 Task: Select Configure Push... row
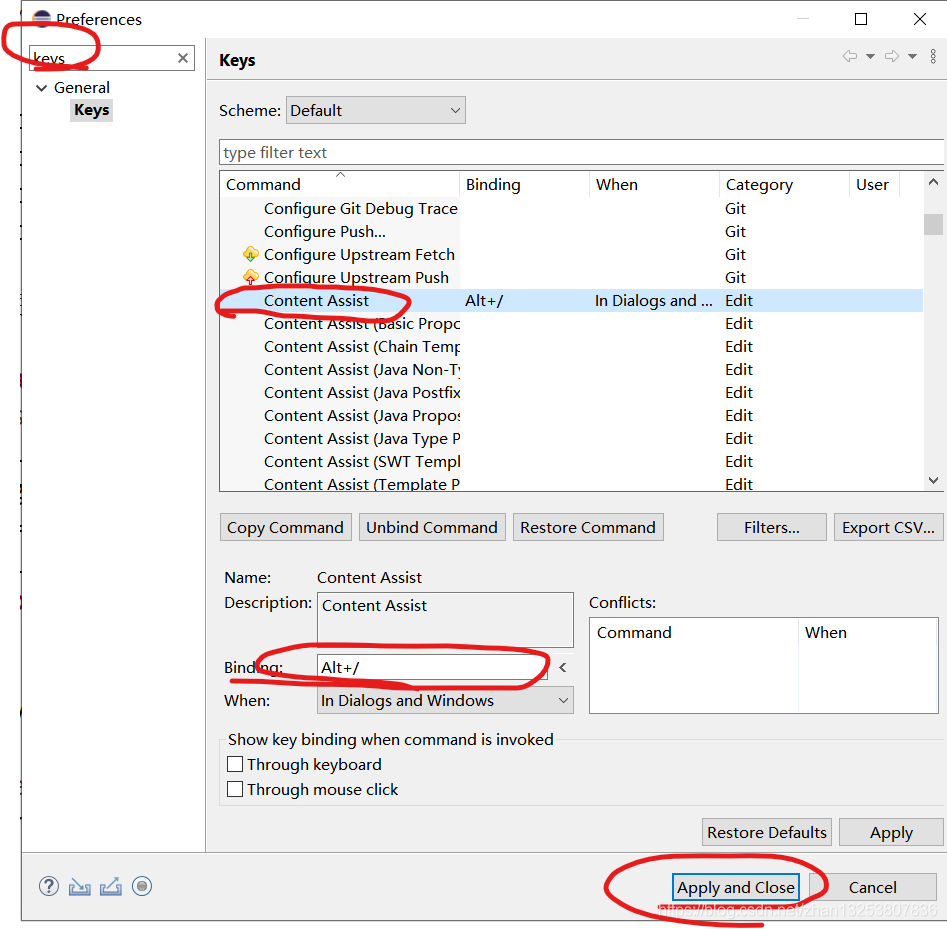571,232
